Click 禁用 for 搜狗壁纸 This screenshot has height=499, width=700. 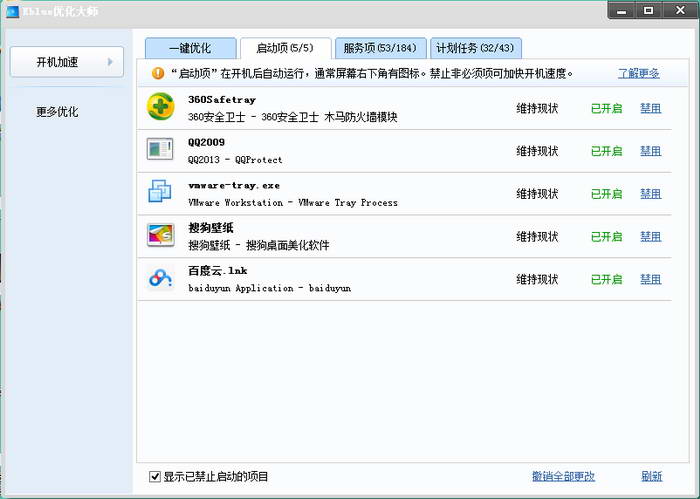tap(650, 237)
